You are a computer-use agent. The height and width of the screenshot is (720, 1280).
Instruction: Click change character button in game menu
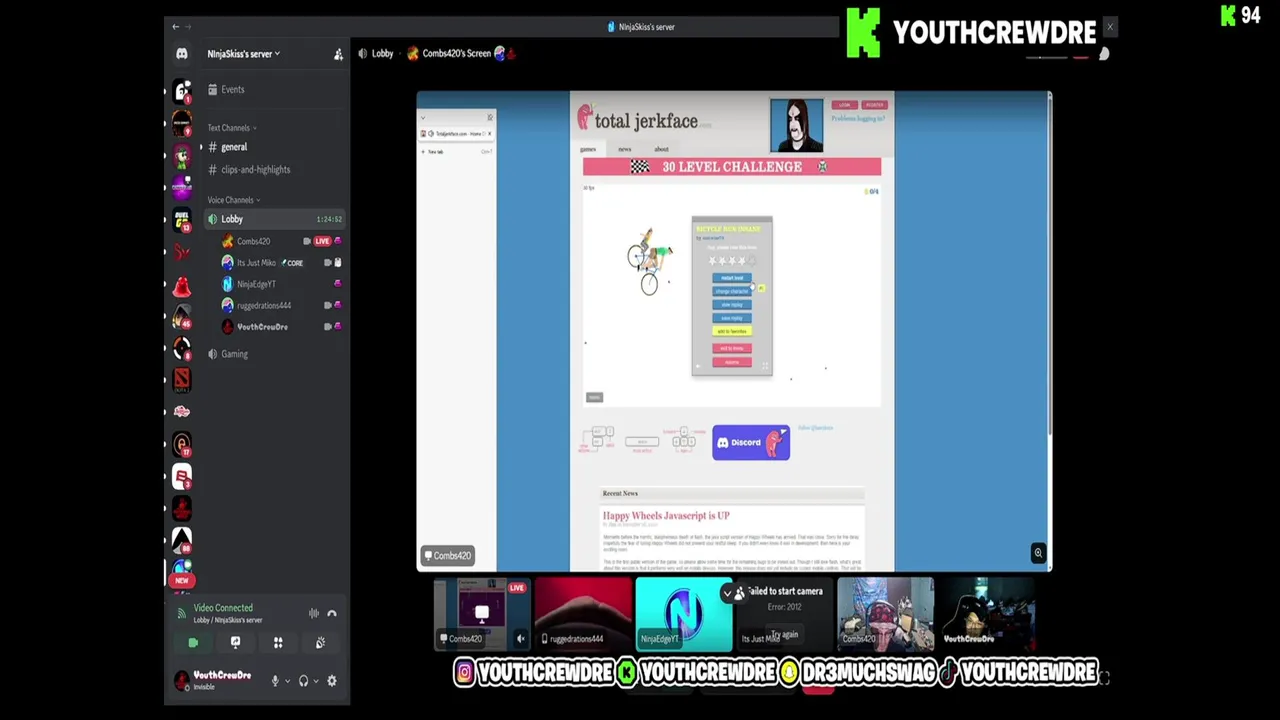coord(732,291)
